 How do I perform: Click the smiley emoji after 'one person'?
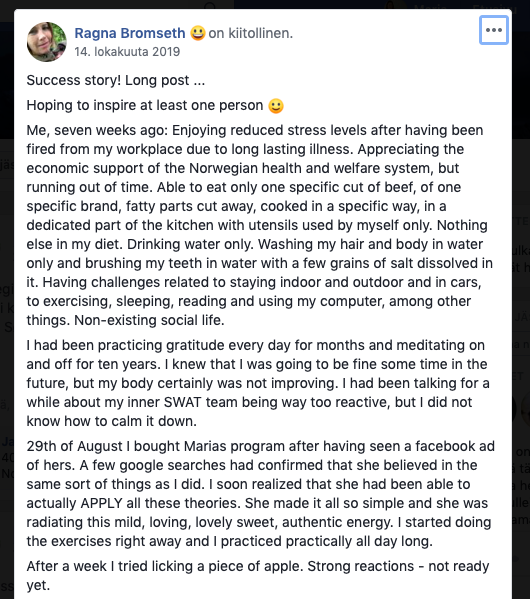pos(276,106)
